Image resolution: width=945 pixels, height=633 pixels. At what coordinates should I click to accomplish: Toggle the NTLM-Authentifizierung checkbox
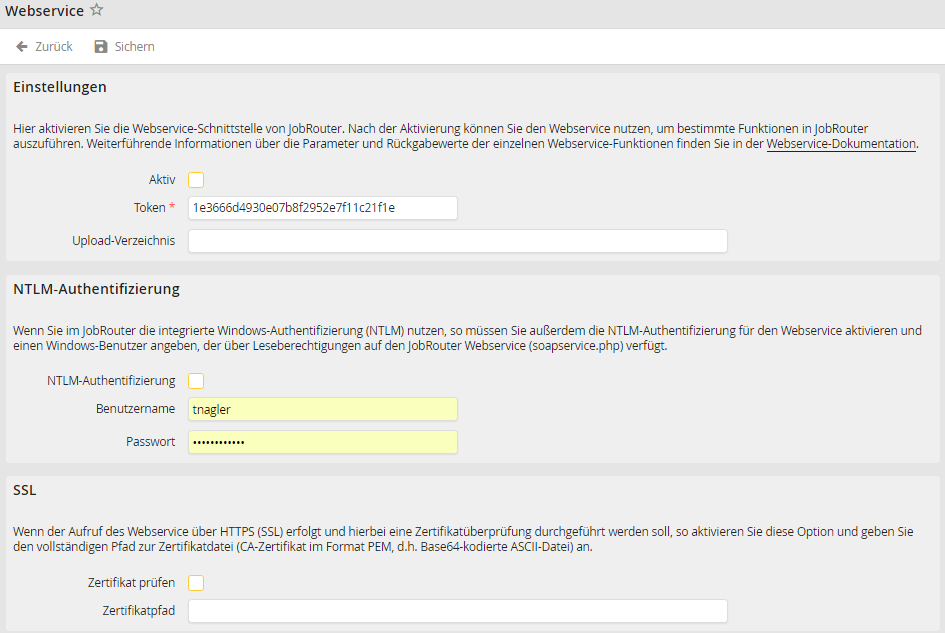click(x=196, y=381)
